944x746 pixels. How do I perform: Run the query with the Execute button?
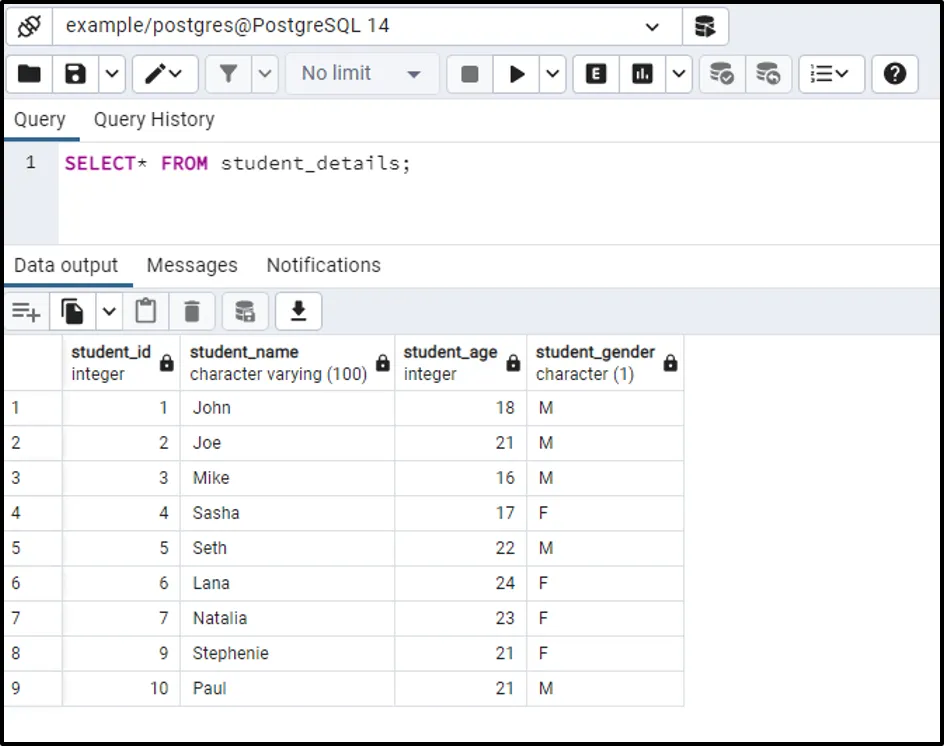[517, 74]
